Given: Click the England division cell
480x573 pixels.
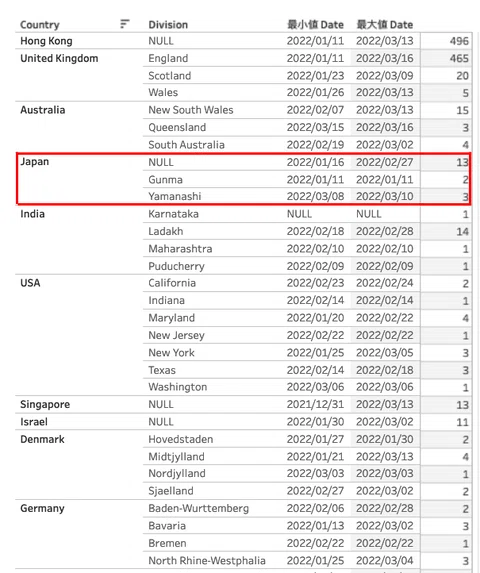Looking at the screenshot, I should 168,58.
